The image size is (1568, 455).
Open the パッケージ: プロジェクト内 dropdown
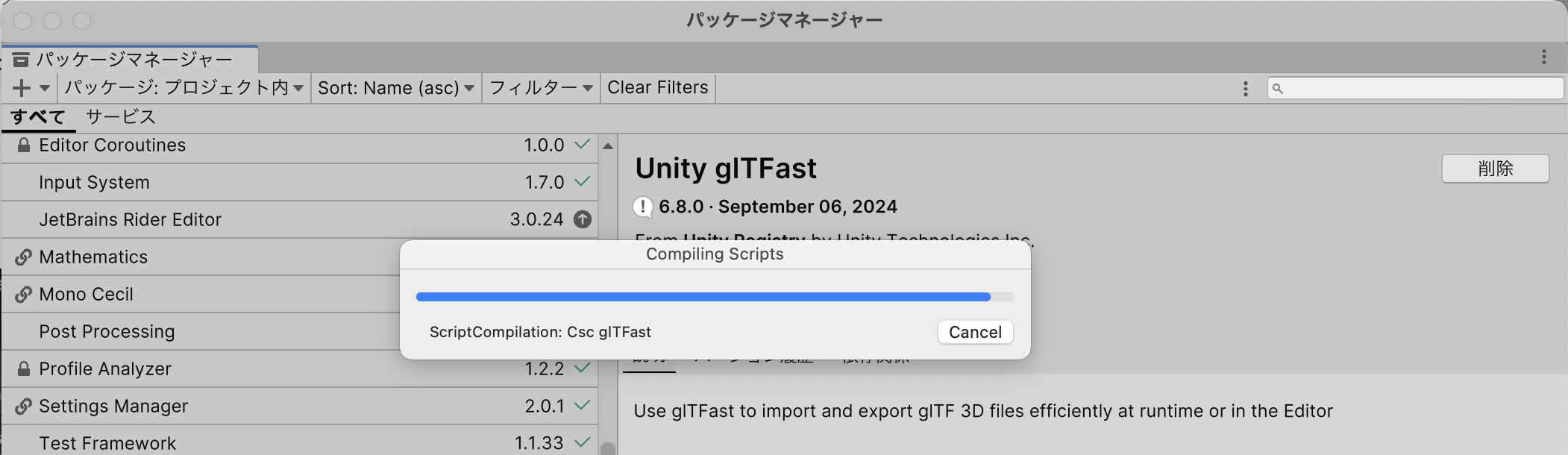tap(184, 88)
